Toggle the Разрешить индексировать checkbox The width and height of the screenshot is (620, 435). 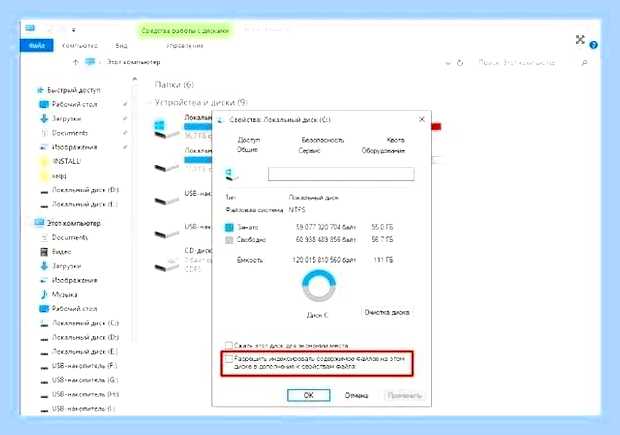coord(229,359)
